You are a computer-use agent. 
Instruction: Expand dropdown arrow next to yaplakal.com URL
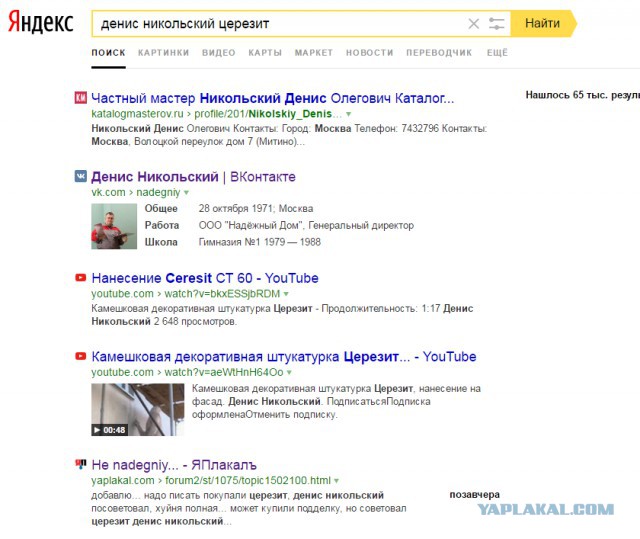[x=337, y=481]
